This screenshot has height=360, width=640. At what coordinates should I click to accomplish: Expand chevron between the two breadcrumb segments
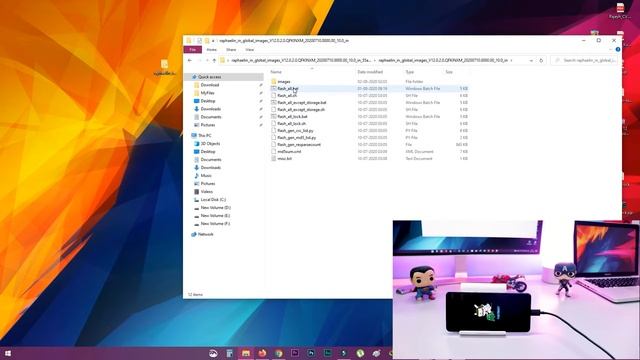tap(375, 60)
